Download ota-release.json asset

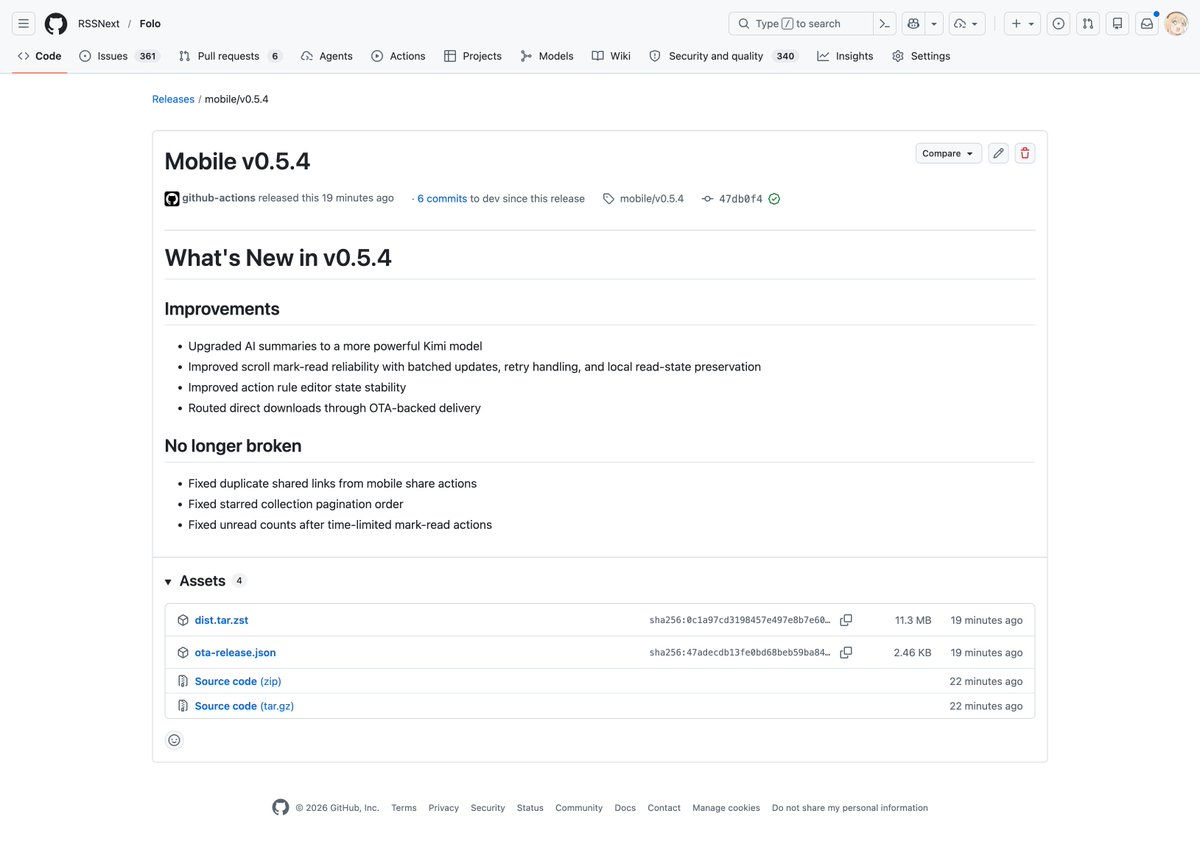coord(235,652)
